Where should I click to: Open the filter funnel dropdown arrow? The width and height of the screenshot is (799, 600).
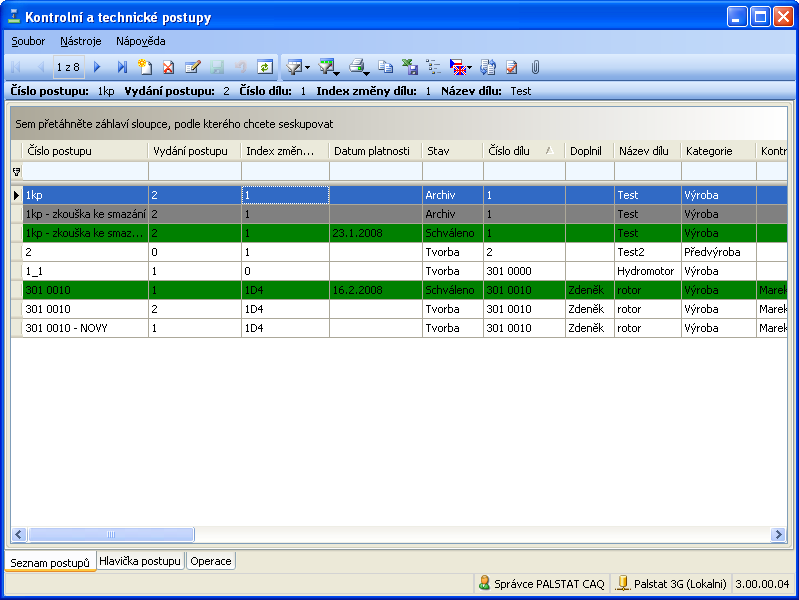[308, 68]
